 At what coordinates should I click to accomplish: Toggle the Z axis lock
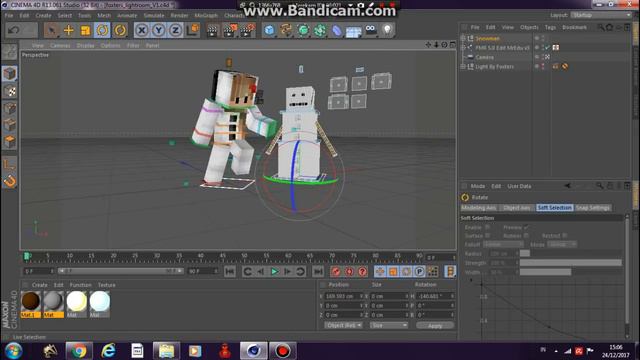(176, 30)
